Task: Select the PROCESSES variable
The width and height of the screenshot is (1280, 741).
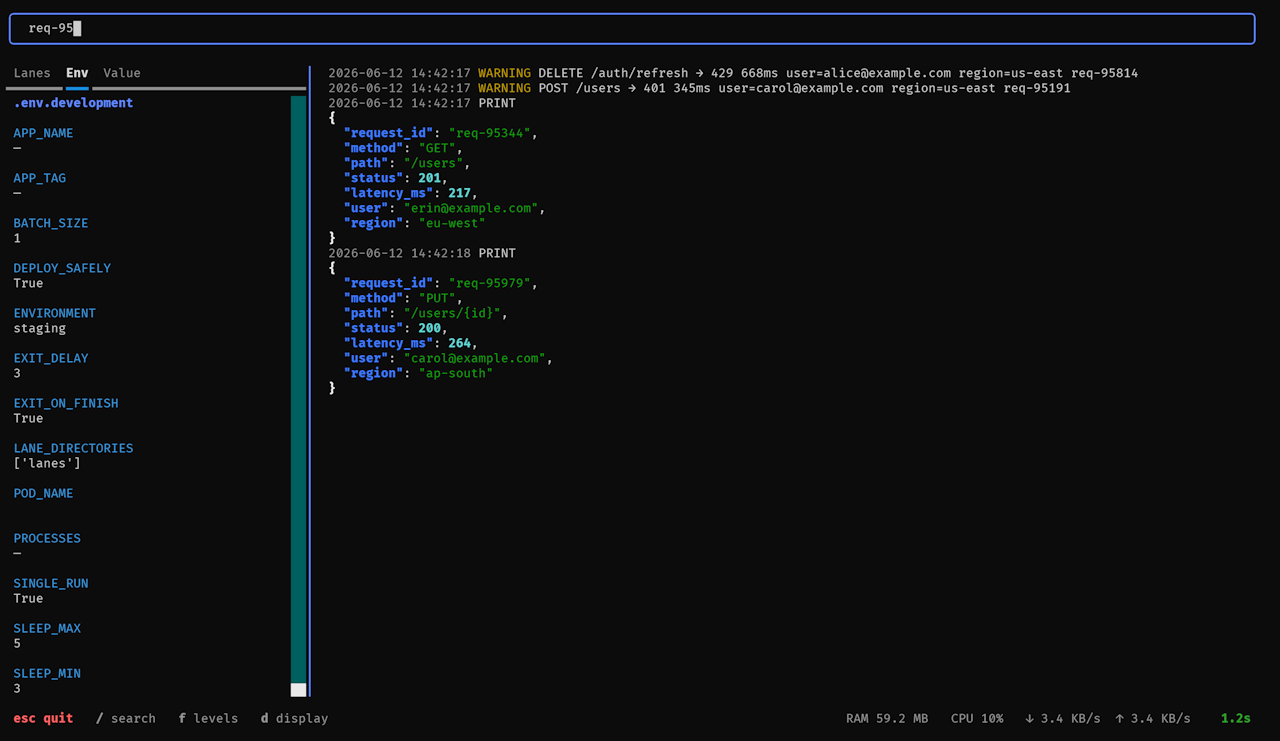Action: pyautogui.click(x=47, y=538)
